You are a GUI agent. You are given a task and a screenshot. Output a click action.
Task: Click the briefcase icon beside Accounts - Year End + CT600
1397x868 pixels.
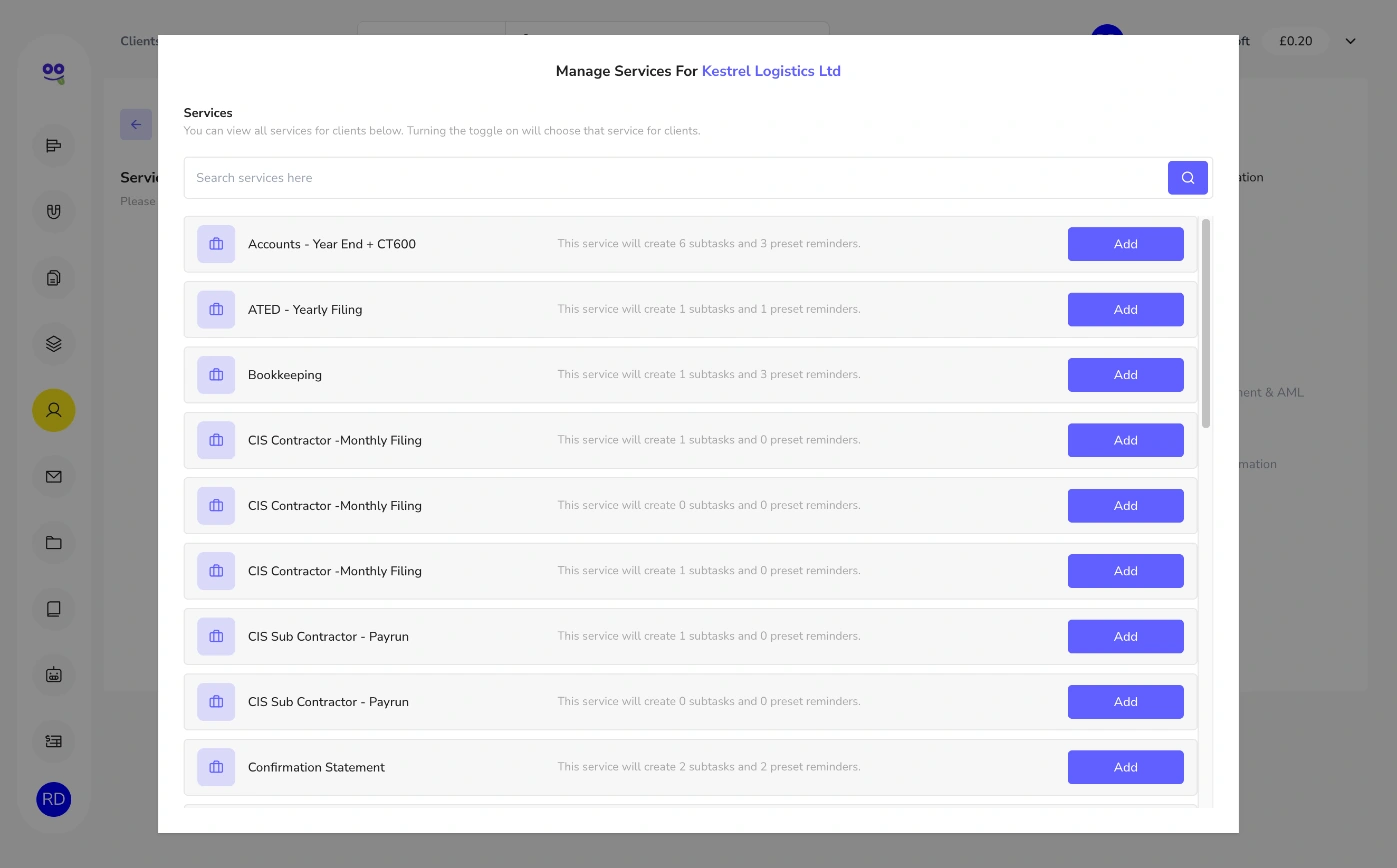[216, 244]
